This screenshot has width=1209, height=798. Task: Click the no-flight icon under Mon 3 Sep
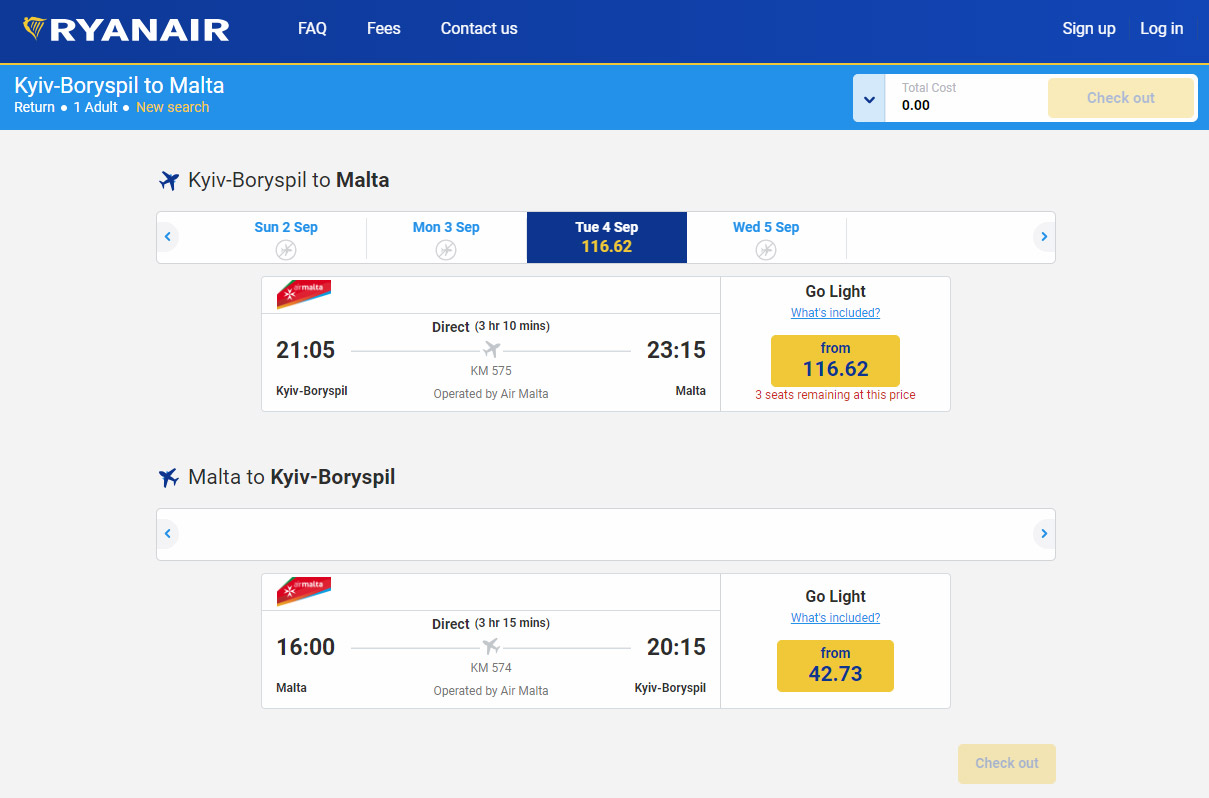(446, 249)
